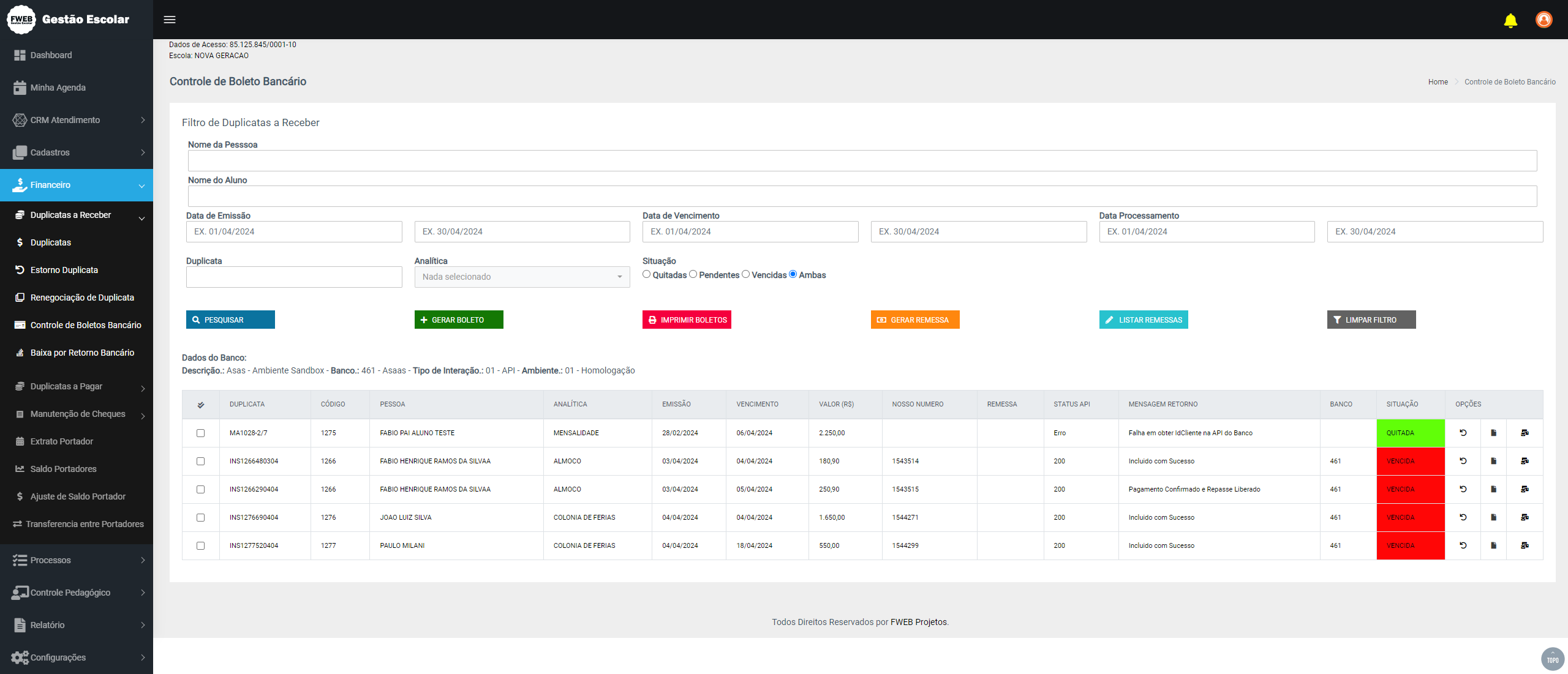This screenshot has height=674, width=1568.
Task: Click the Nome do Aluno input field
Action: pyautogui.click(x=862, y=196)
